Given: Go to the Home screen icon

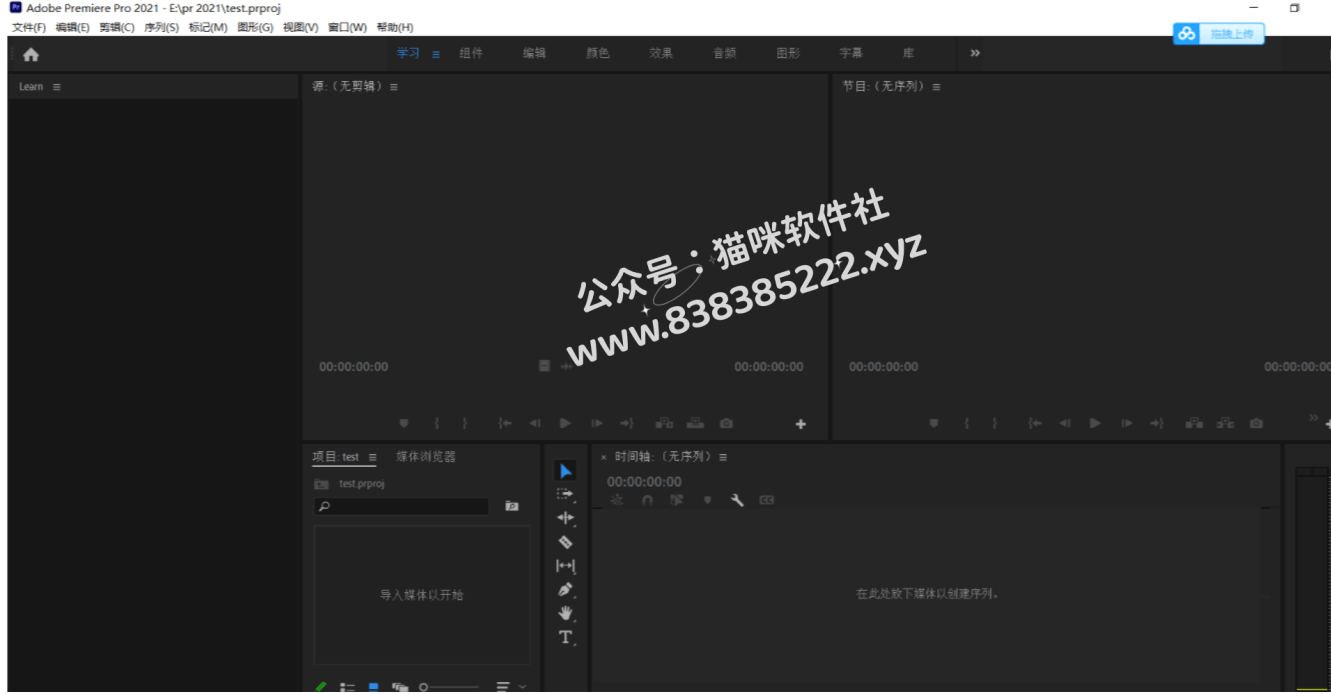Looking at the screenshot, I should (31, 54).
